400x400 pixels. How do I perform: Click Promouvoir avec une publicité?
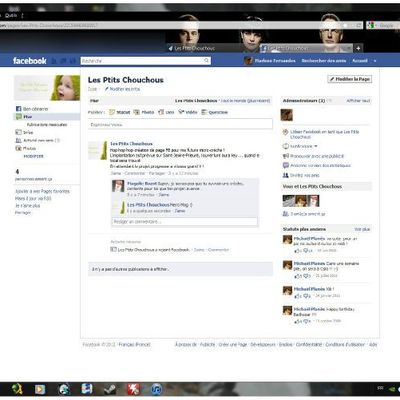317,156
